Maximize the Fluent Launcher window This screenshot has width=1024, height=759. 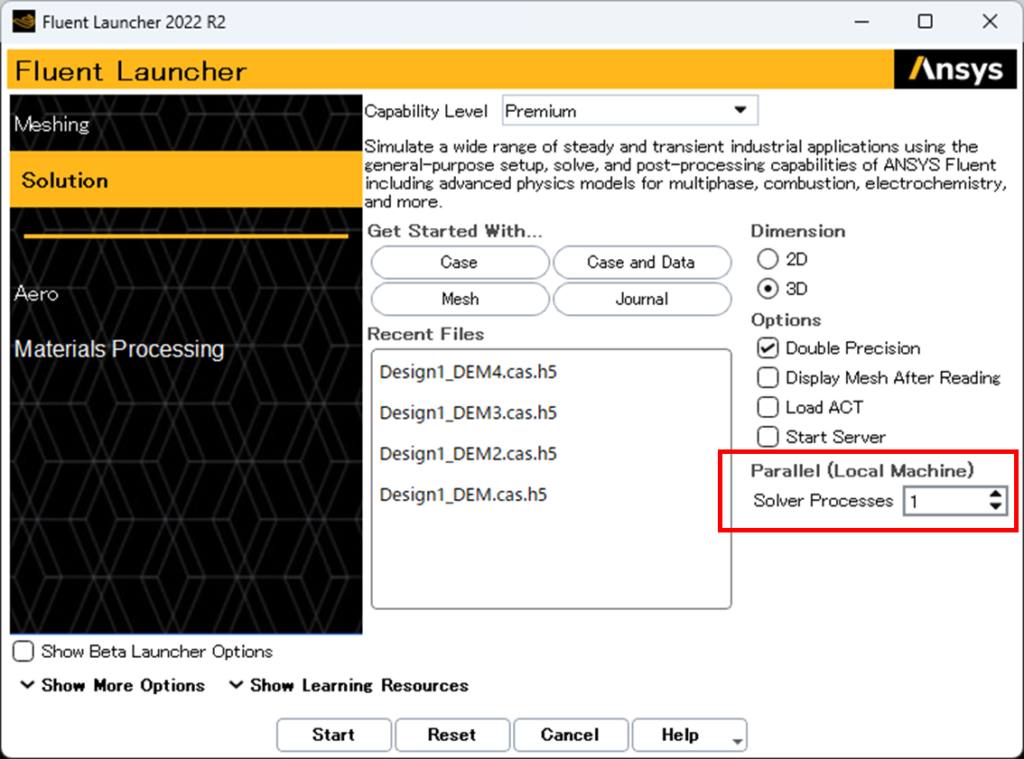coord(925,22)
